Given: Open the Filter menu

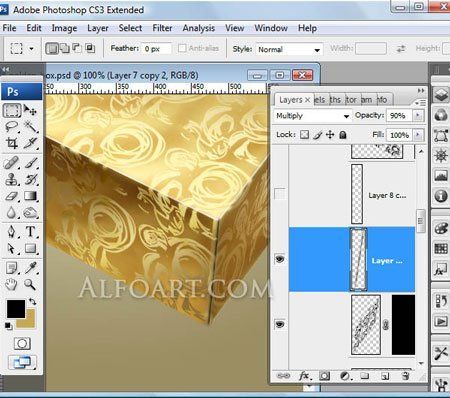Looking at the screenshot, I should tap(162, 28).
